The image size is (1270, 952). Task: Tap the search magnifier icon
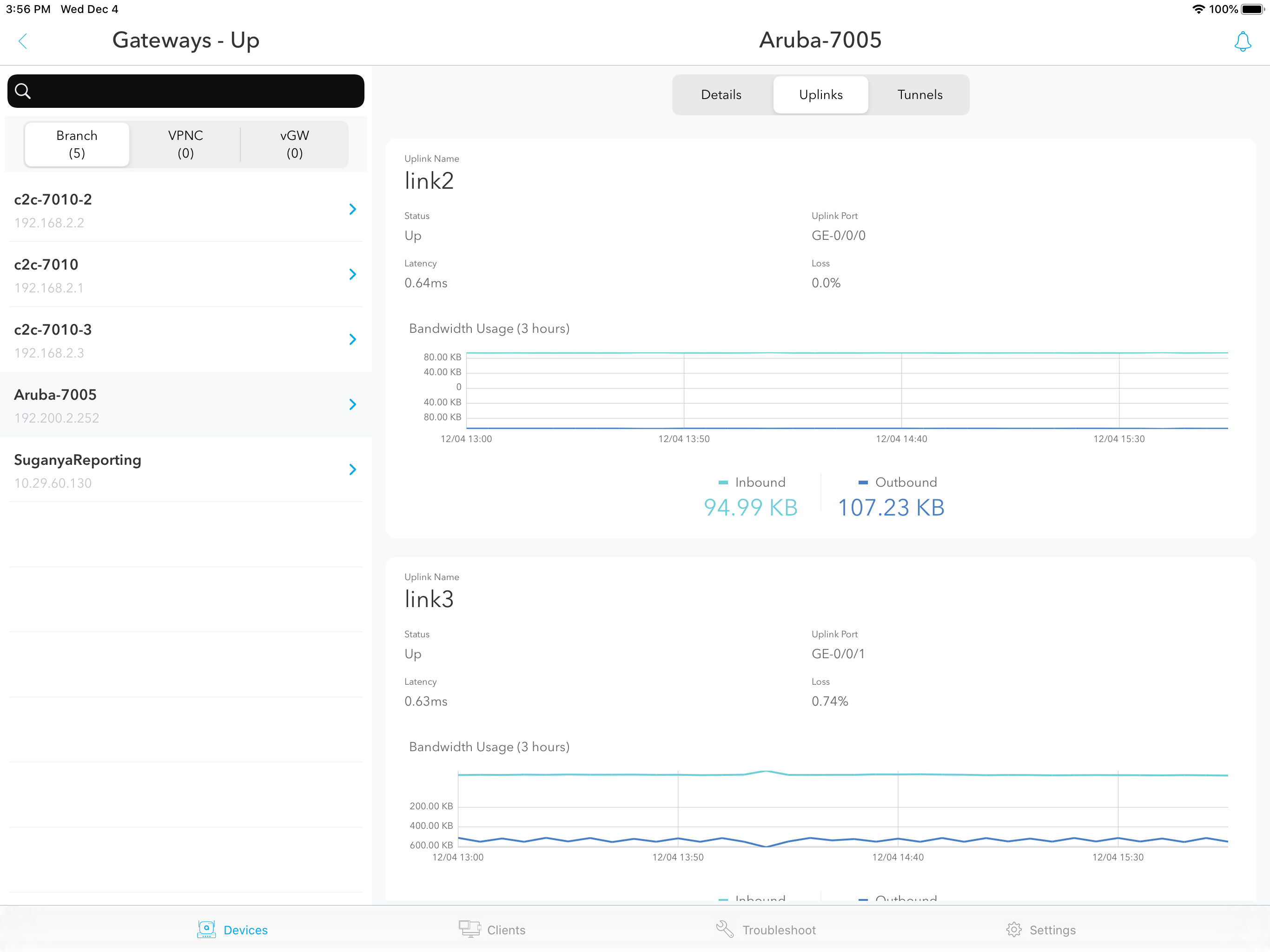(23, 91)
